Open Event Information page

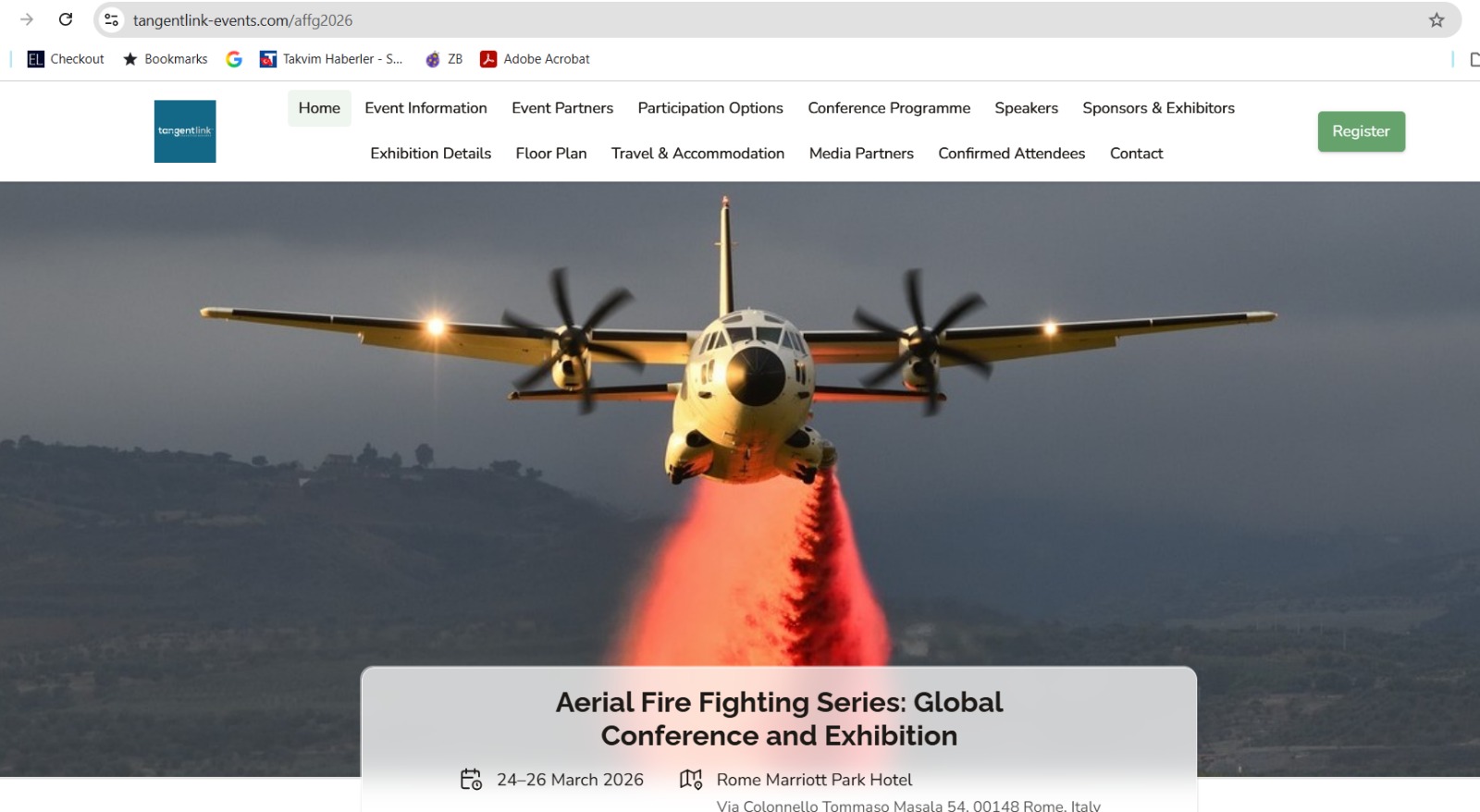(425, 108)
